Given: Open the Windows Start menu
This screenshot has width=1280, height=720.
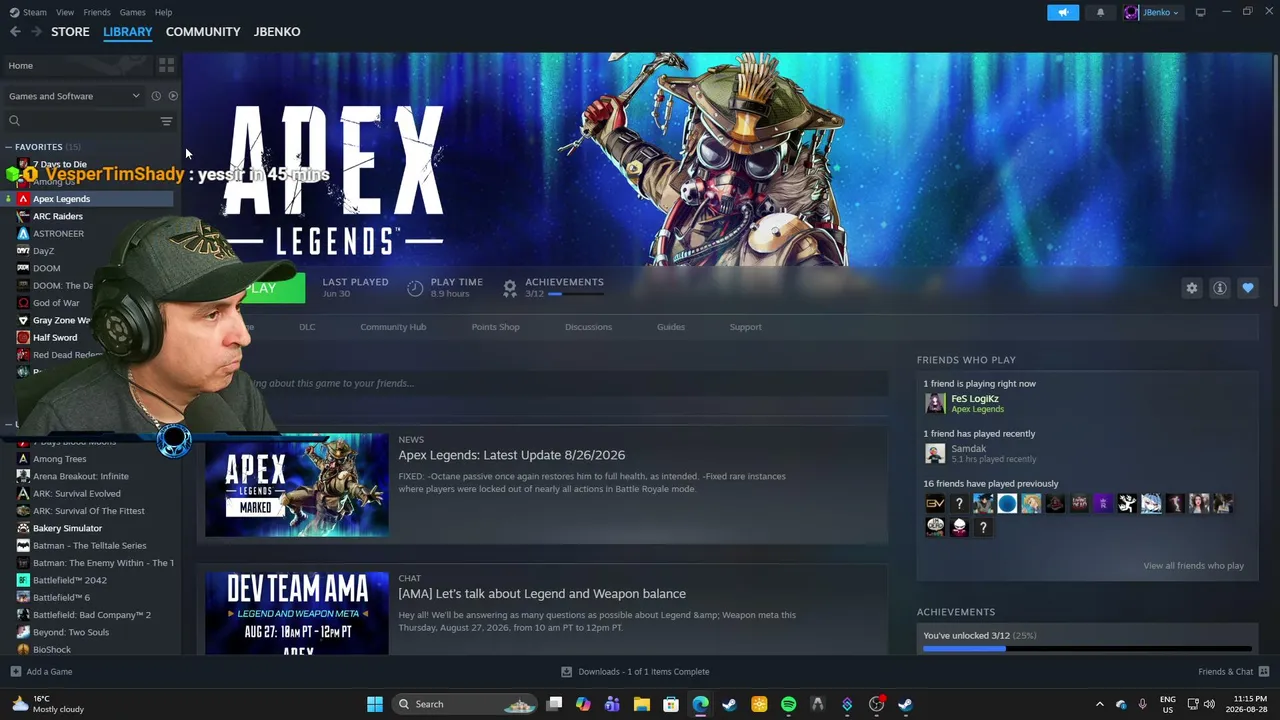Looking at the screenshot, I should pos(375,704).
